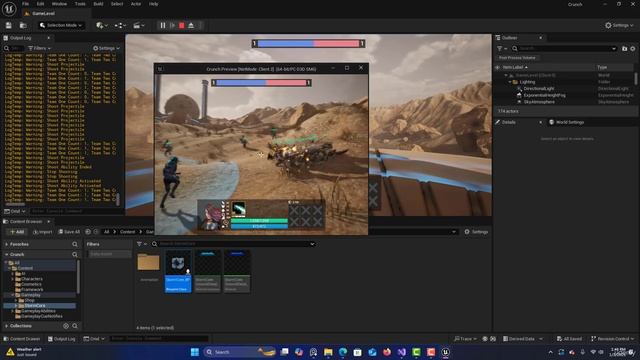Screen dimensions: 640x360
Task: Select the StormCore Blueprint Class asset
Action: pyautogui.click(x=178, y=271)
